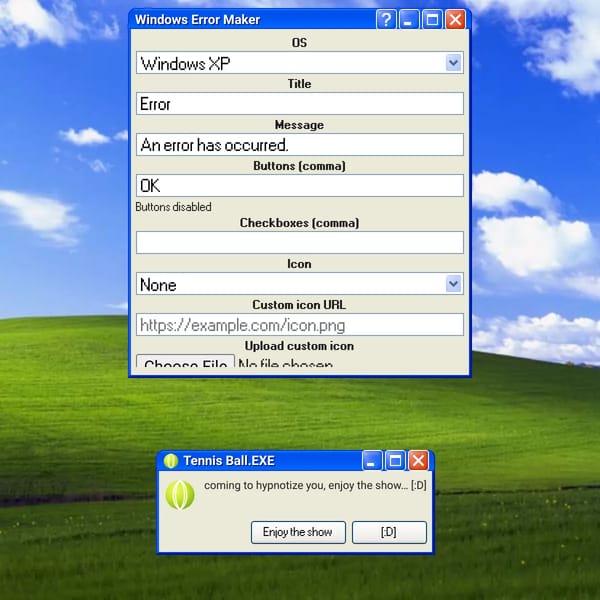Open the help button in Windows Error Maker

coord(386,19)
